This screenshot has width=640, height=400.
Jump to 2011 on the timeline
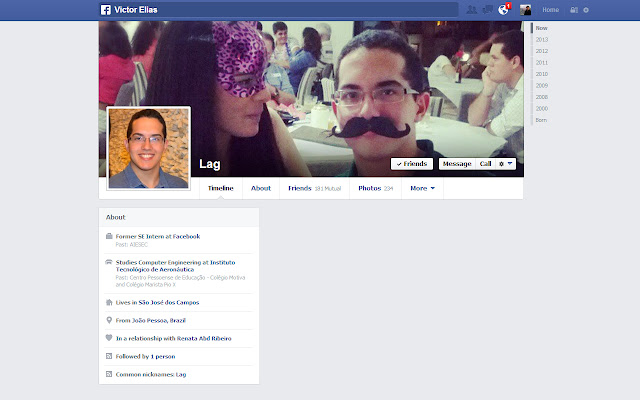click(x=542, y=62)
